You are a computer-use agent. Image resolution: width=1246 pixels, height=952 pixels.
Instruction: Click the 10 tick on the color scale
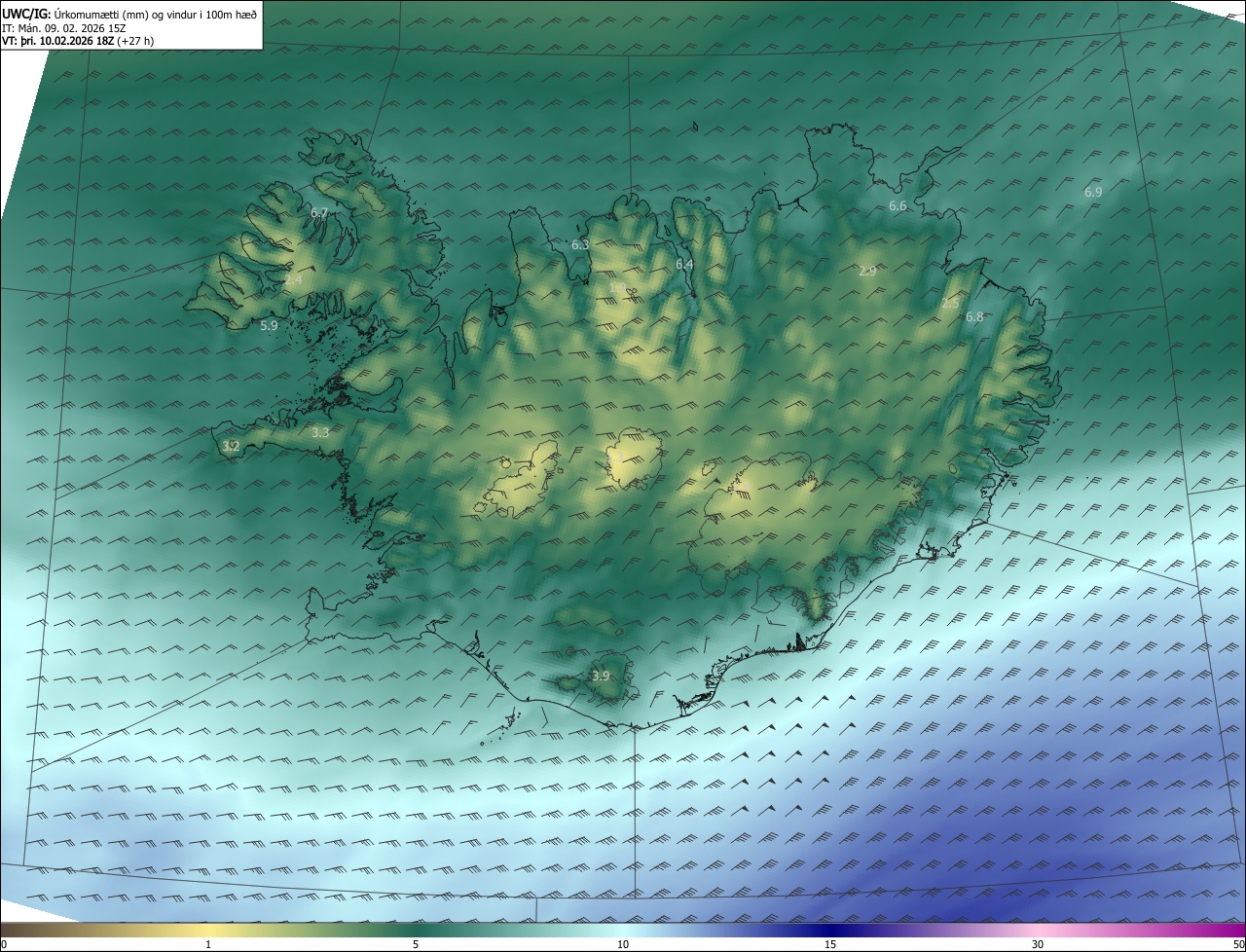click(623, 944)
